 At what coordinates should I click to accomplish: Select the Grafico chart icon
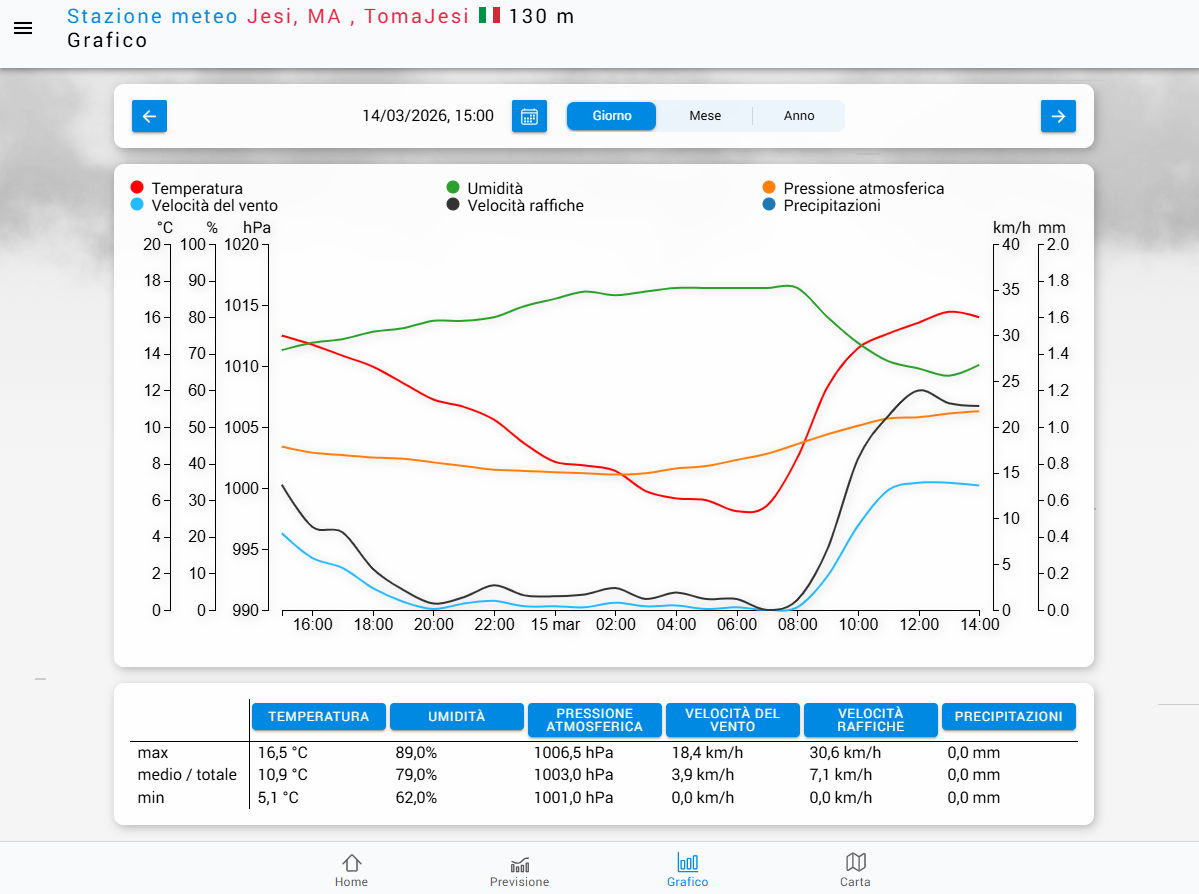point(687,869)
